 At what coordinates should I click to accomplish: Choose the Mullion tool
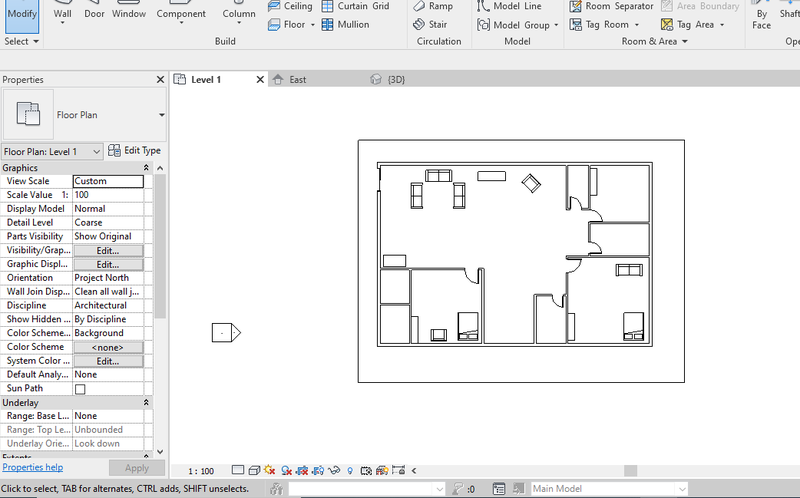tap(345, 24)
